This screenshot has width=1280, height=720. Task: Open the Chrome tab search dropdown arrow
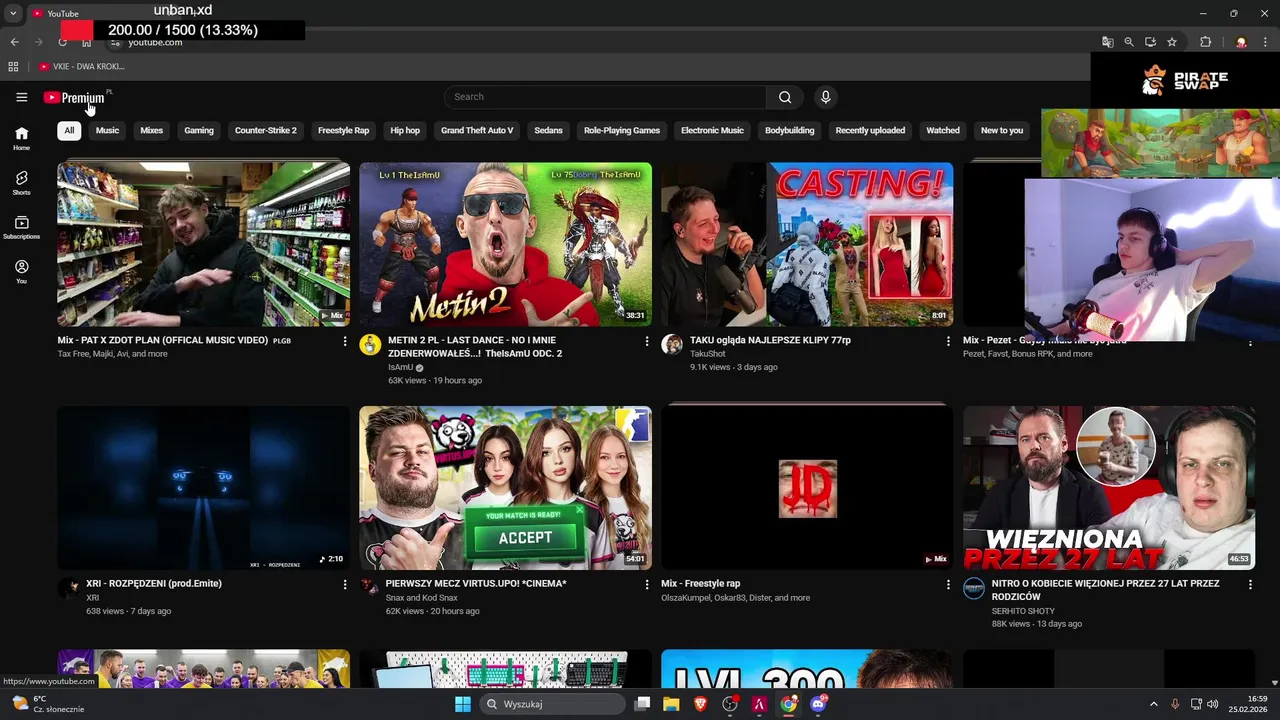click(13, 13)
